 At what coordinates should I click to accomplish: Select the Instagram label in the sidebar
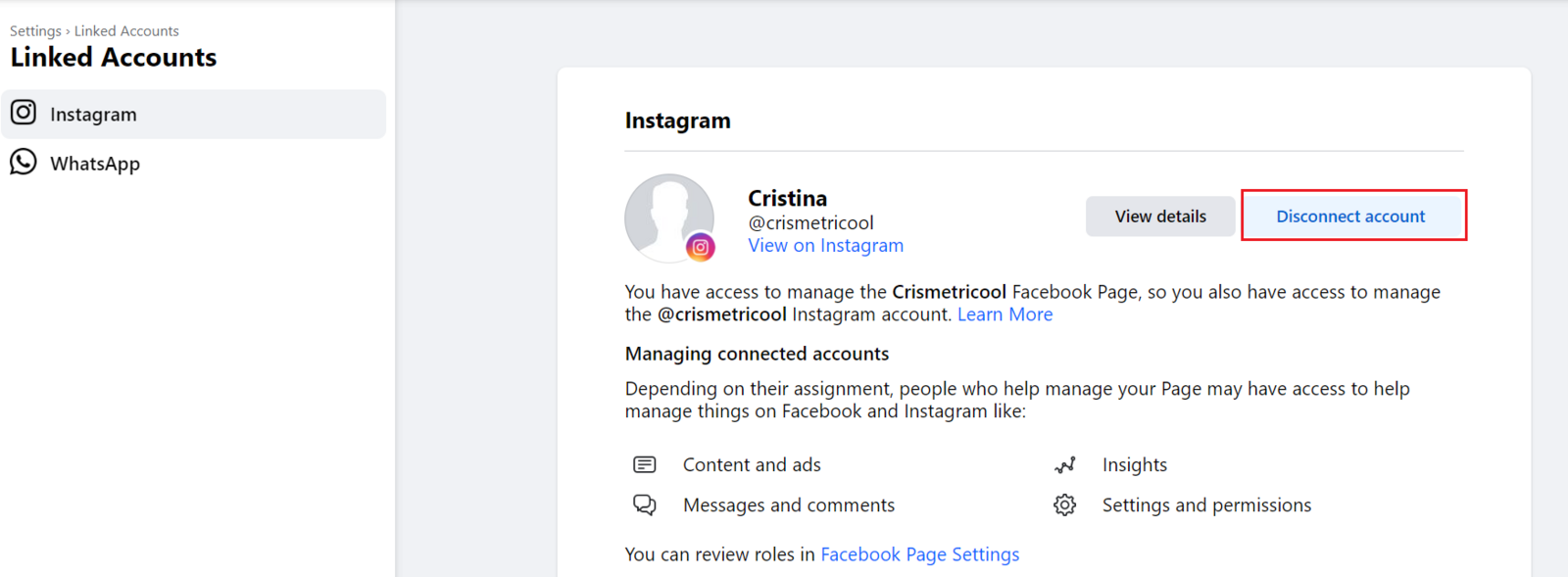pos(93,115)
